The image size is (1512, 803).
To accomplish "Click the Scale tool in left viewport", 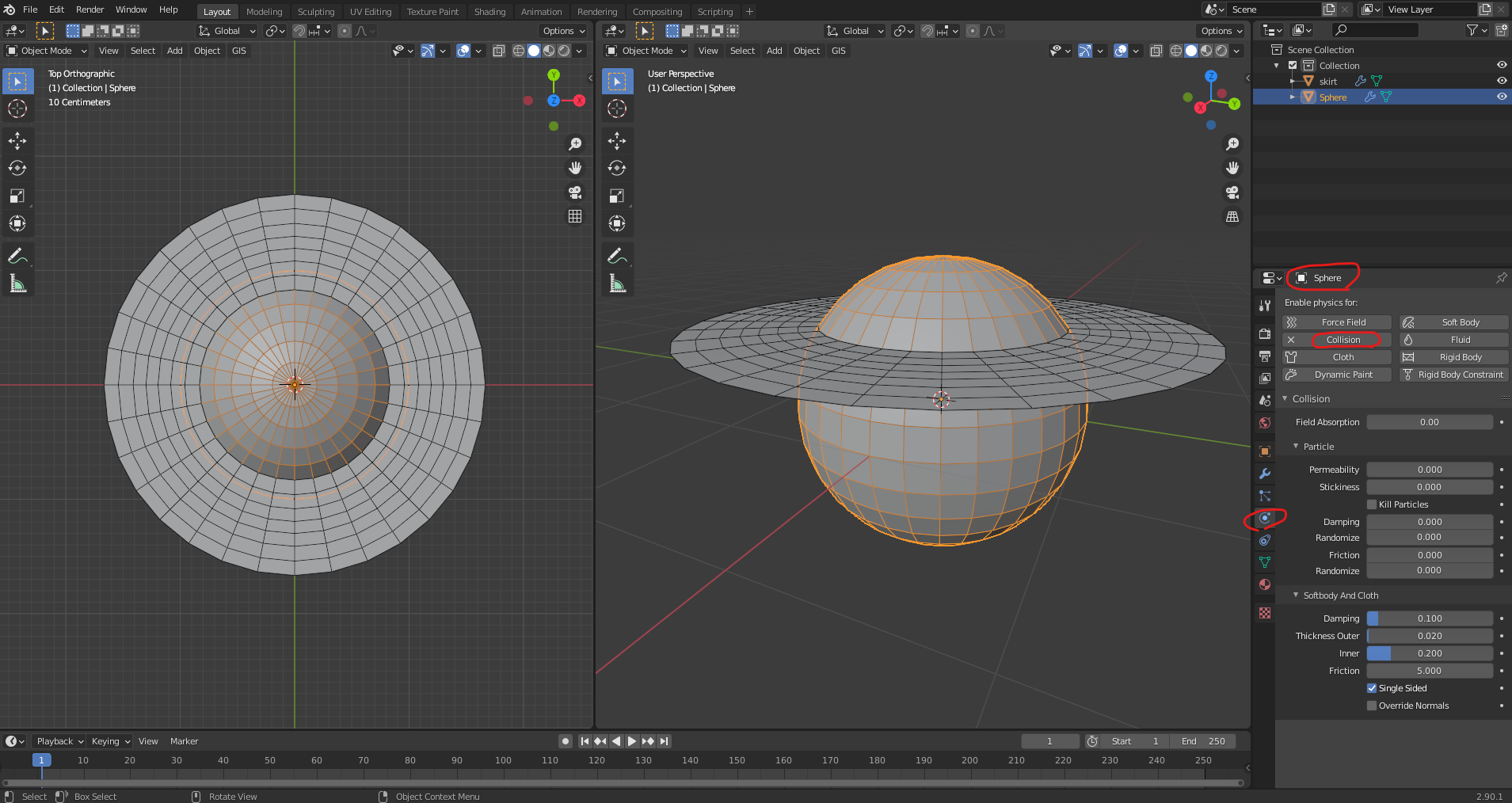I will pyautogui.click(x=17, y=196).
